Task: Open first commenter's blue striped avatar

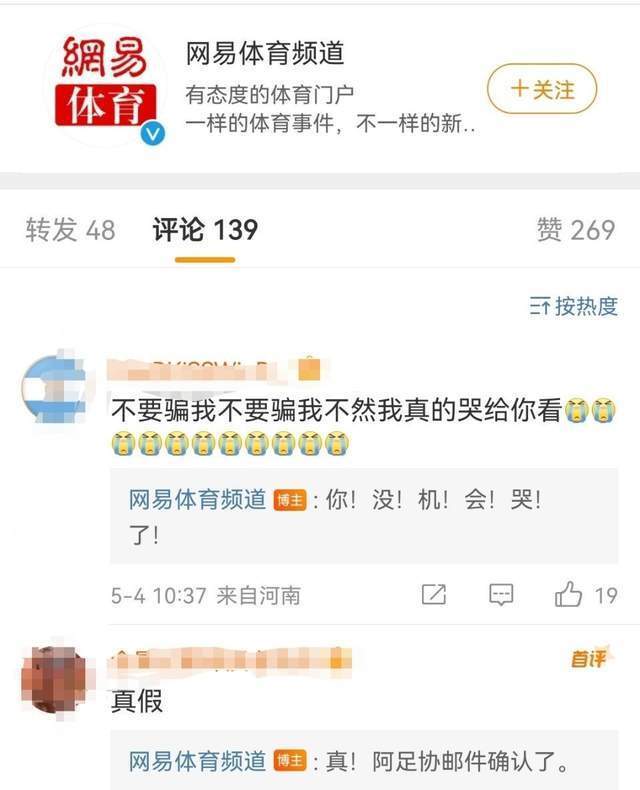Action: 54,388
